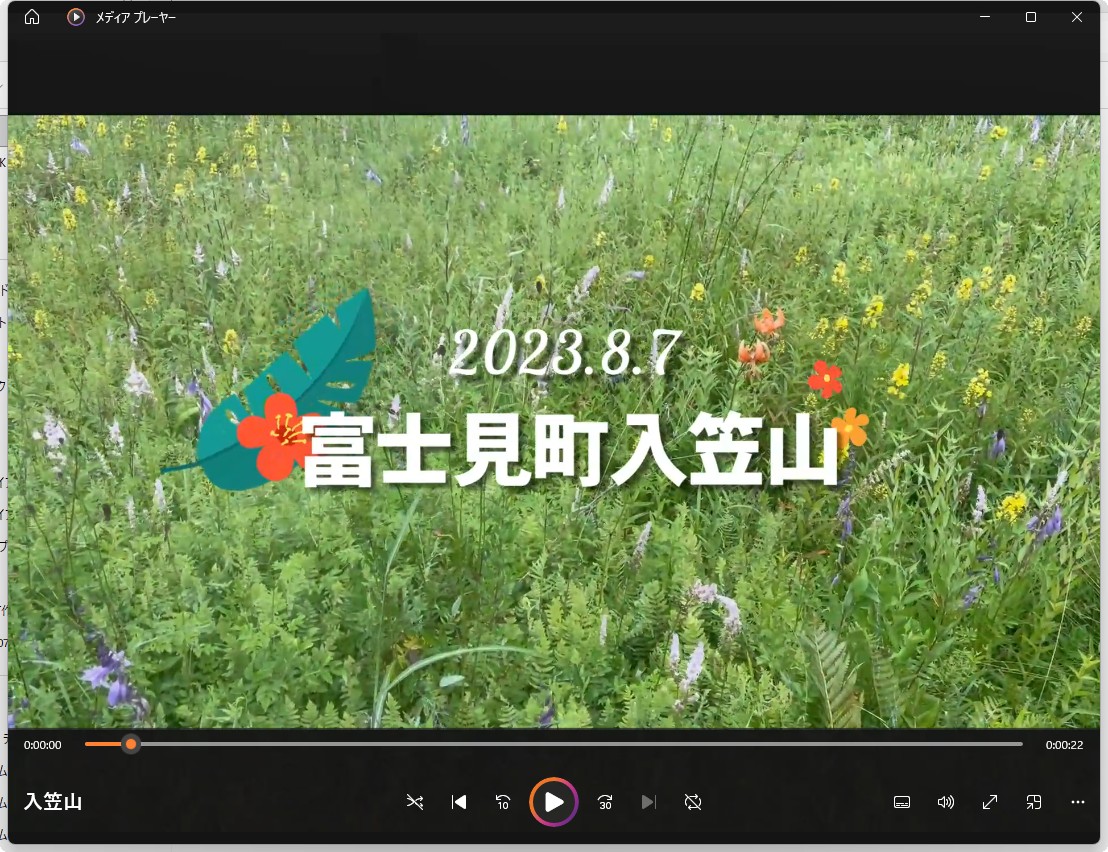Play the paused video
Screen dimensions: 1108x852
click(553, 801)
